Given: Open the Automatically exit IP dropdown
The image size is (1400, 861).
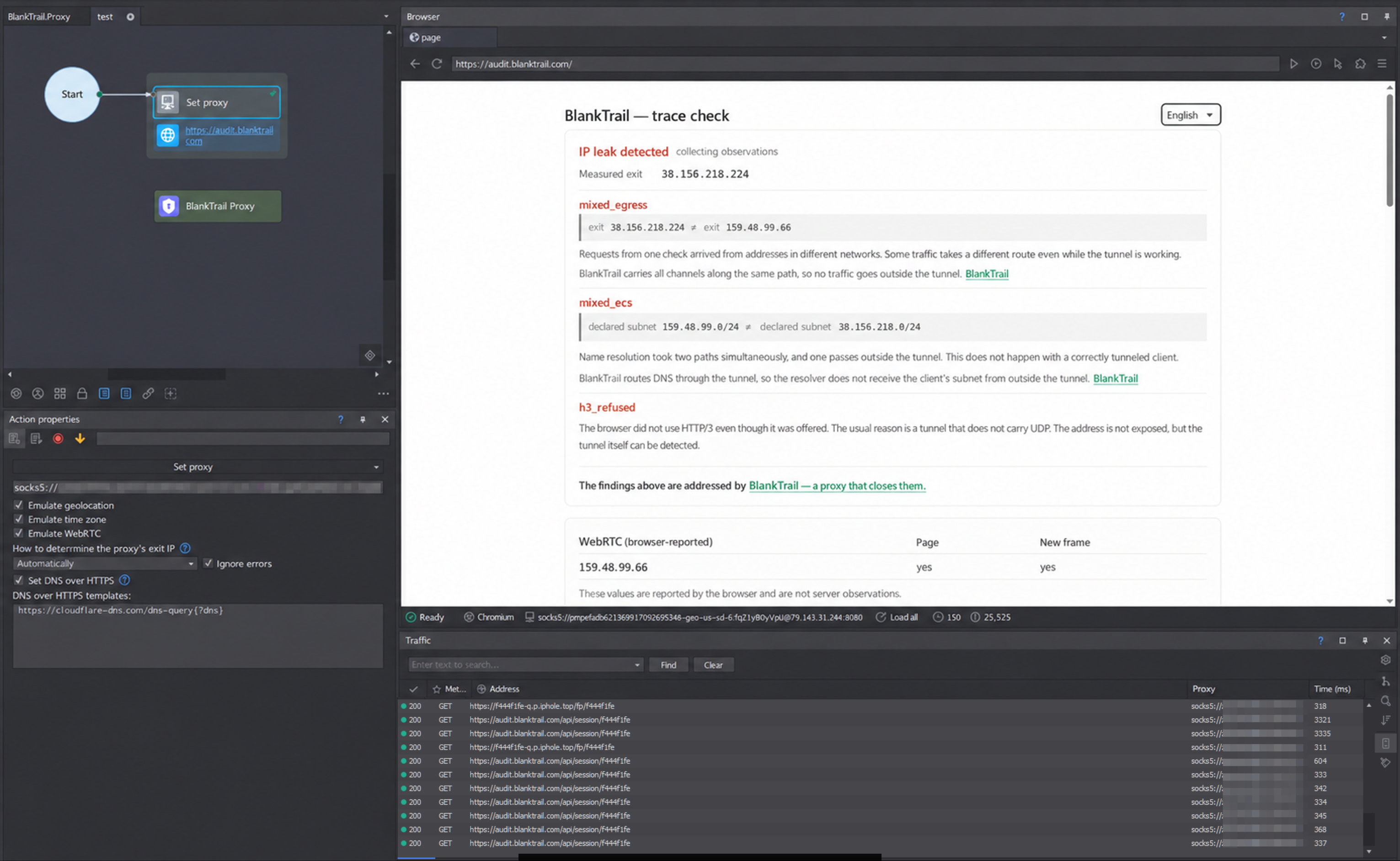Looking at the screenshot, I should tap(104, 563).
